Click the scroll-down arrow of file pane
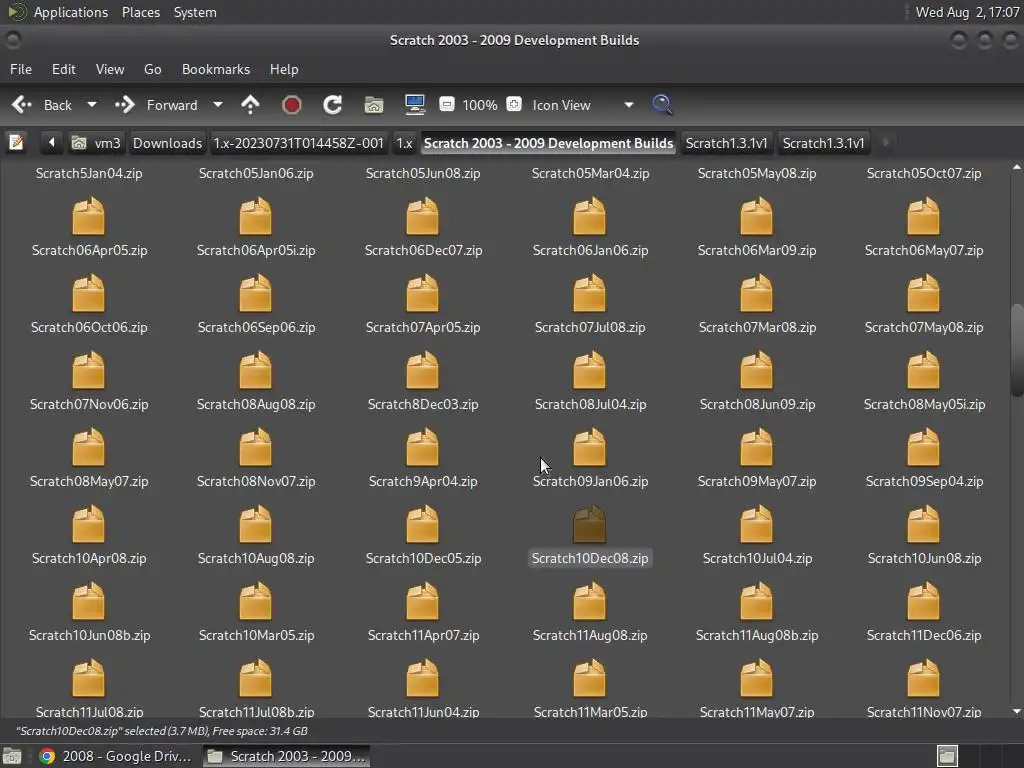Screen dimensions: 1024x768 click(x=1016, y=711)
